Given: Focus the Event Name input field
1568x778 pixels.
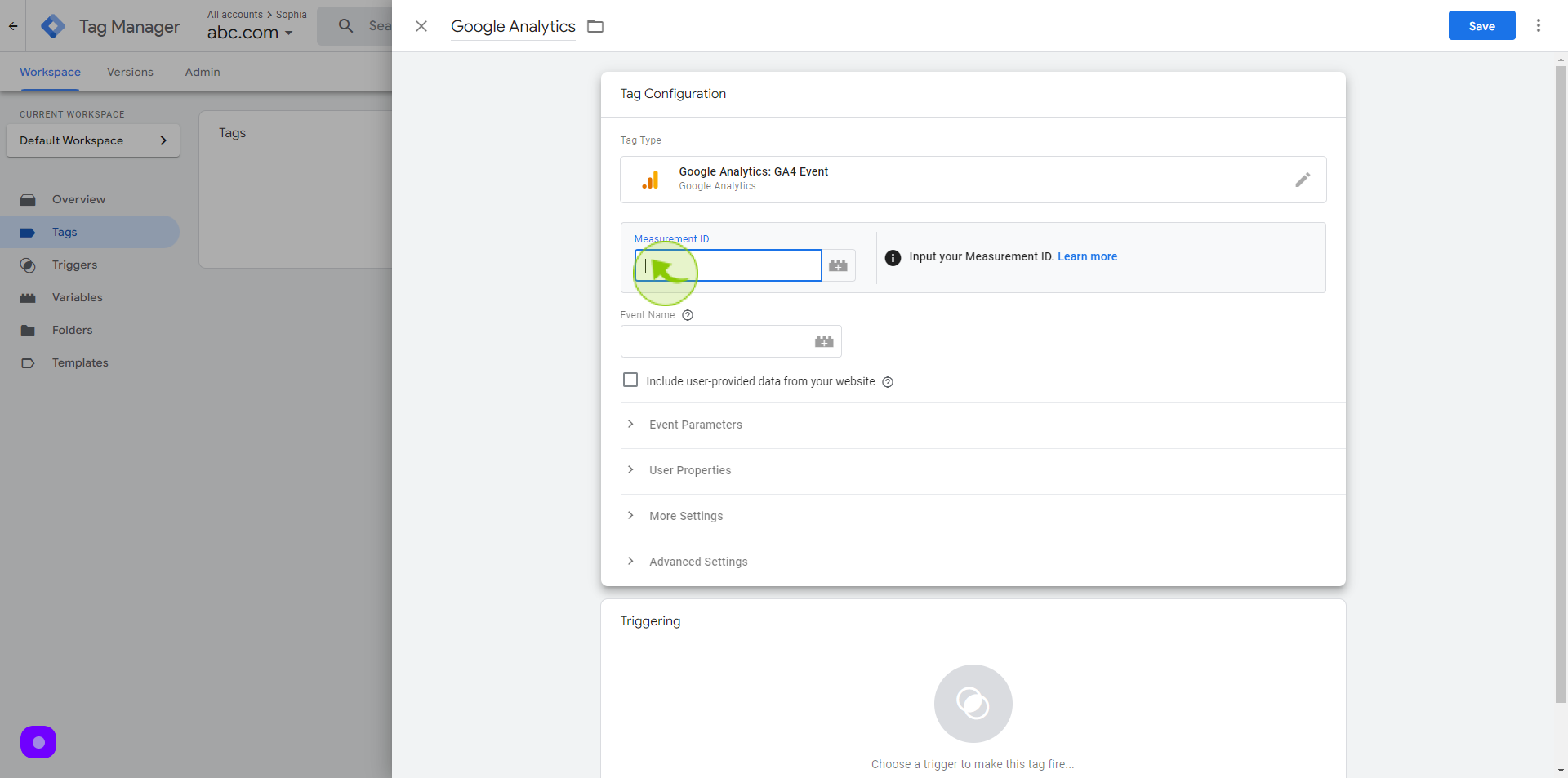Looking at the screenshot, I should coord(714,341).
